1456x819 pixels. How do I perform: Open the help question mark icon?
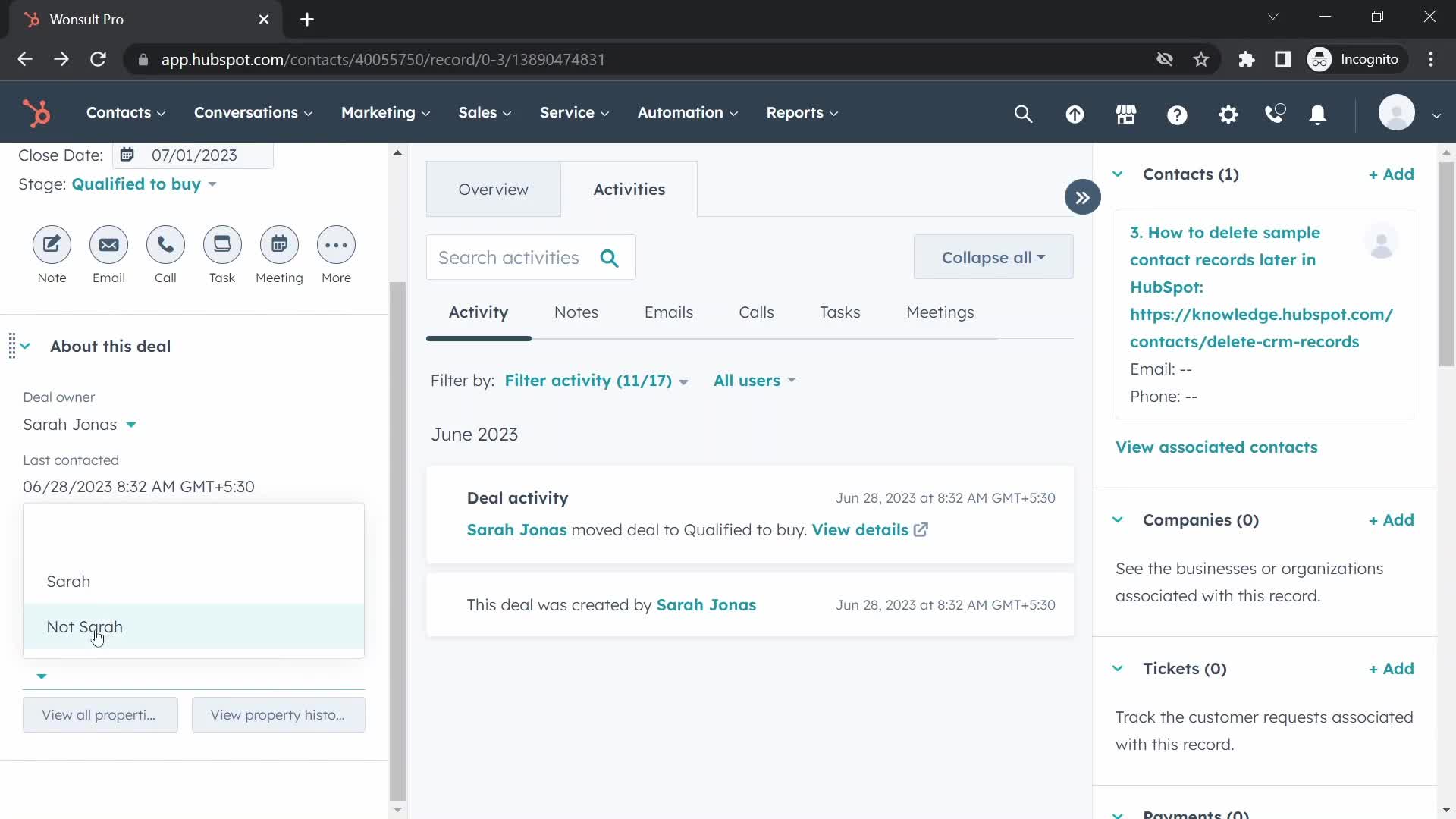pyautogui.click(x=1177, y=114)
